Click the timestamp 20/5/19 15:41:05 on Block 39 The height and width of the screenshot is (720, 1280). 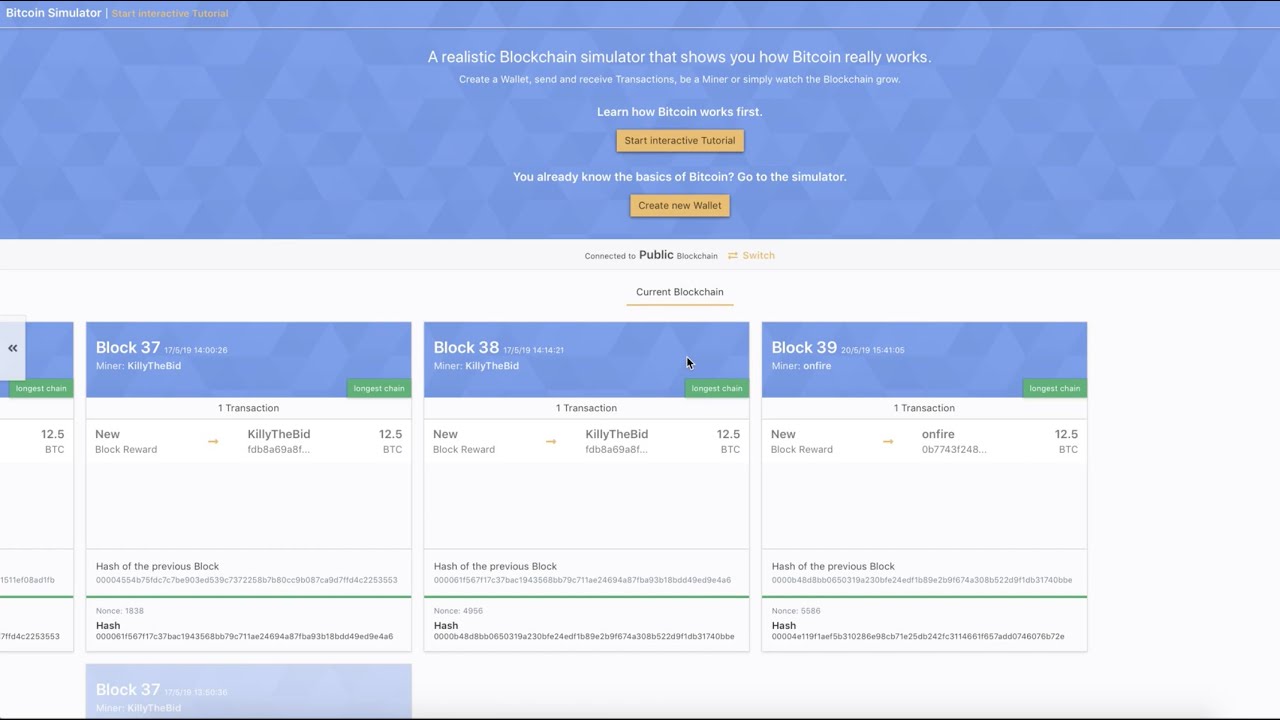pos(873,350)
